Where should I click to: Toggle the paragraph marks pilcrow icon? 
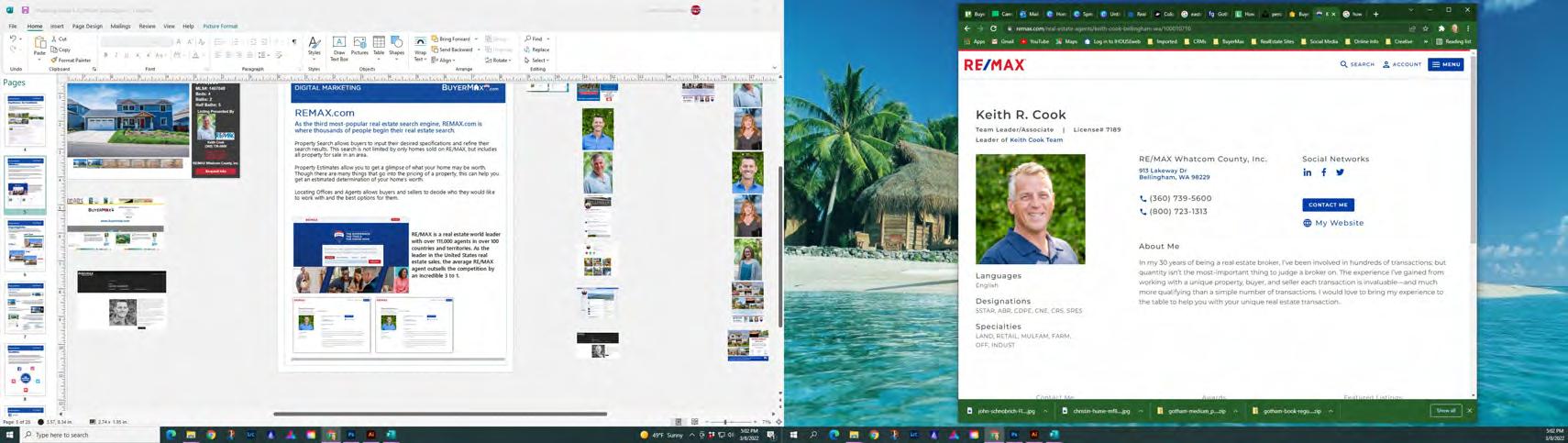point(294,42)
